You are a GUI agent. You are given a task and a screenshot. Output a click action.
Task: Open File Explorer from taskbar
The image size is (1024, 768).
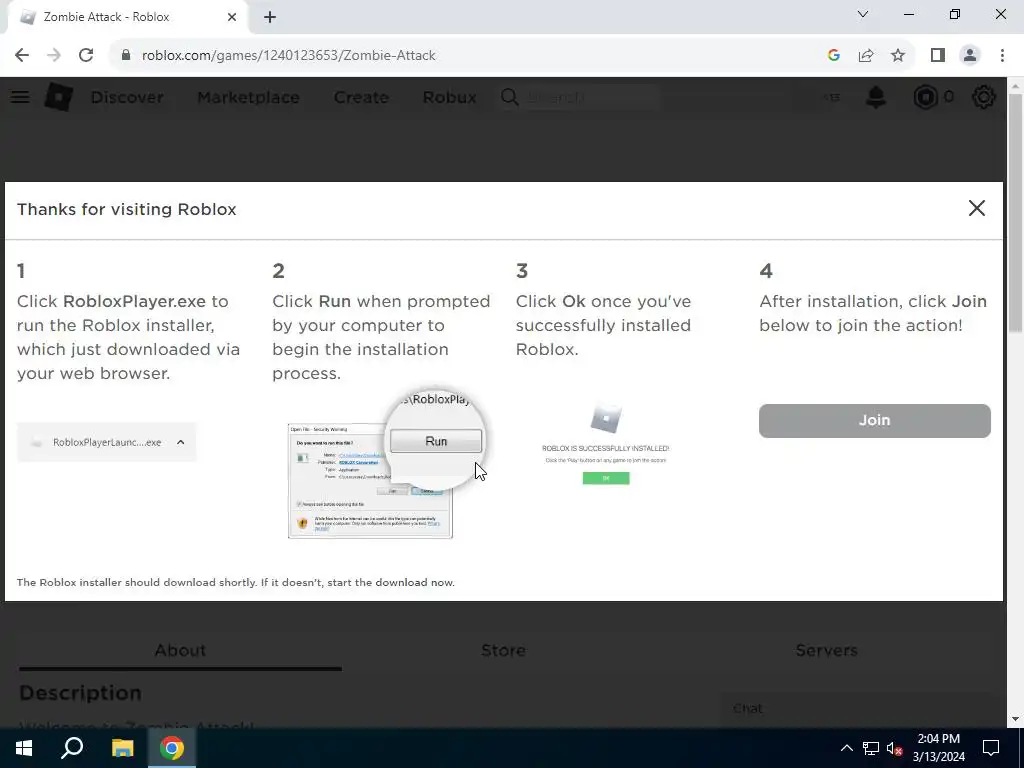[122, 748]
